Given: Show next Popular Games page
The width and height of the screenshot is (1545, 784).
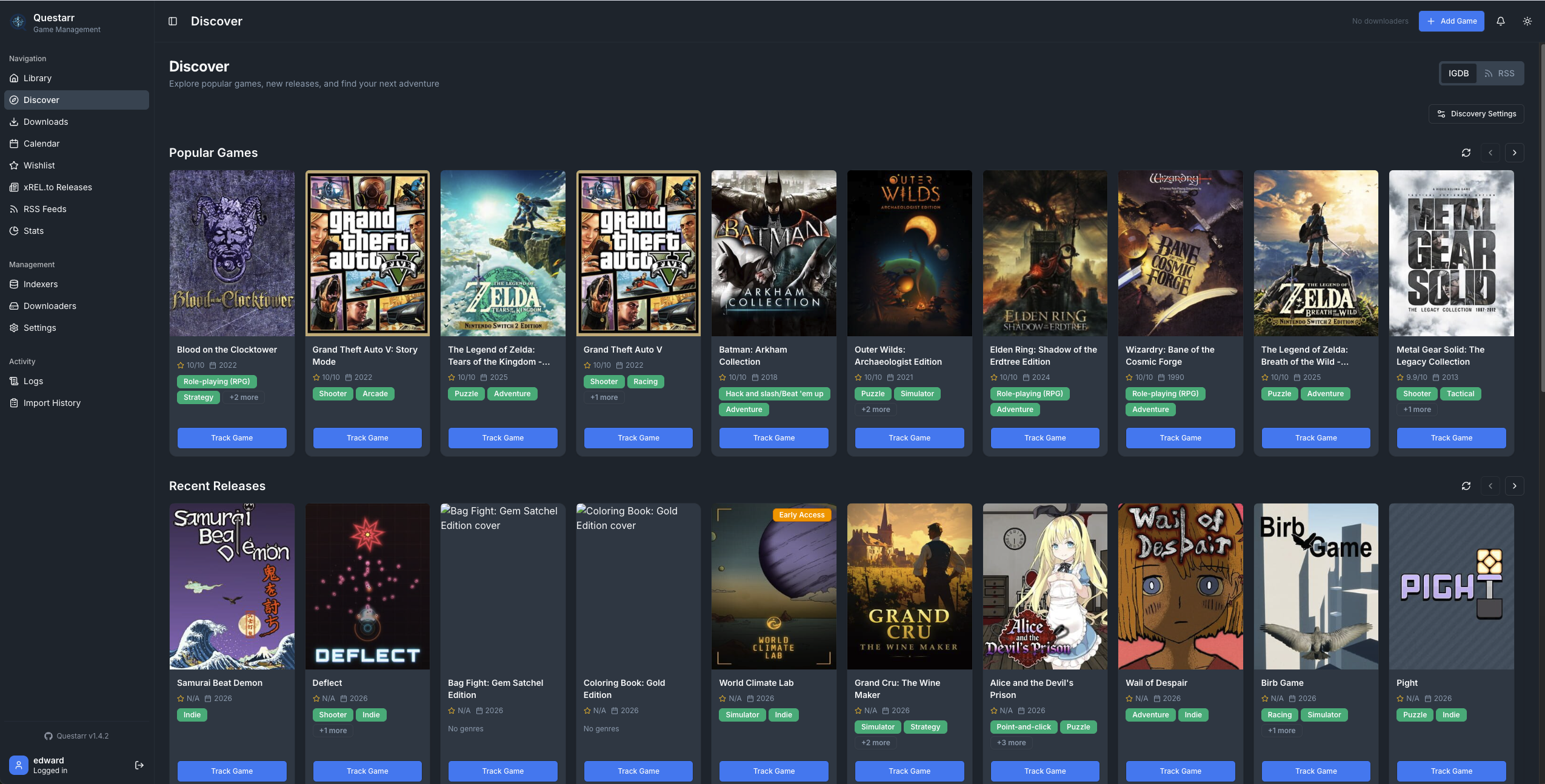Looking at the screenshot, I should [1515, 153].
